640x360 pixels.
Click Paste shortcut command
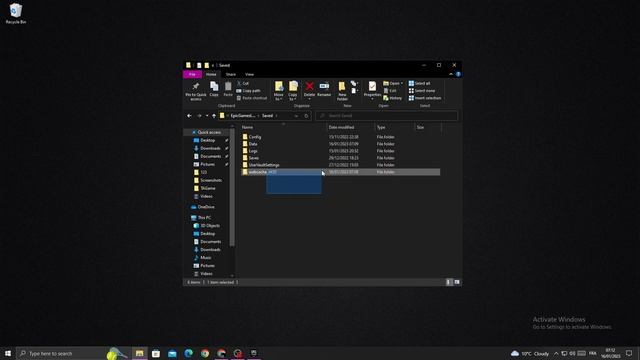(251, 98)
